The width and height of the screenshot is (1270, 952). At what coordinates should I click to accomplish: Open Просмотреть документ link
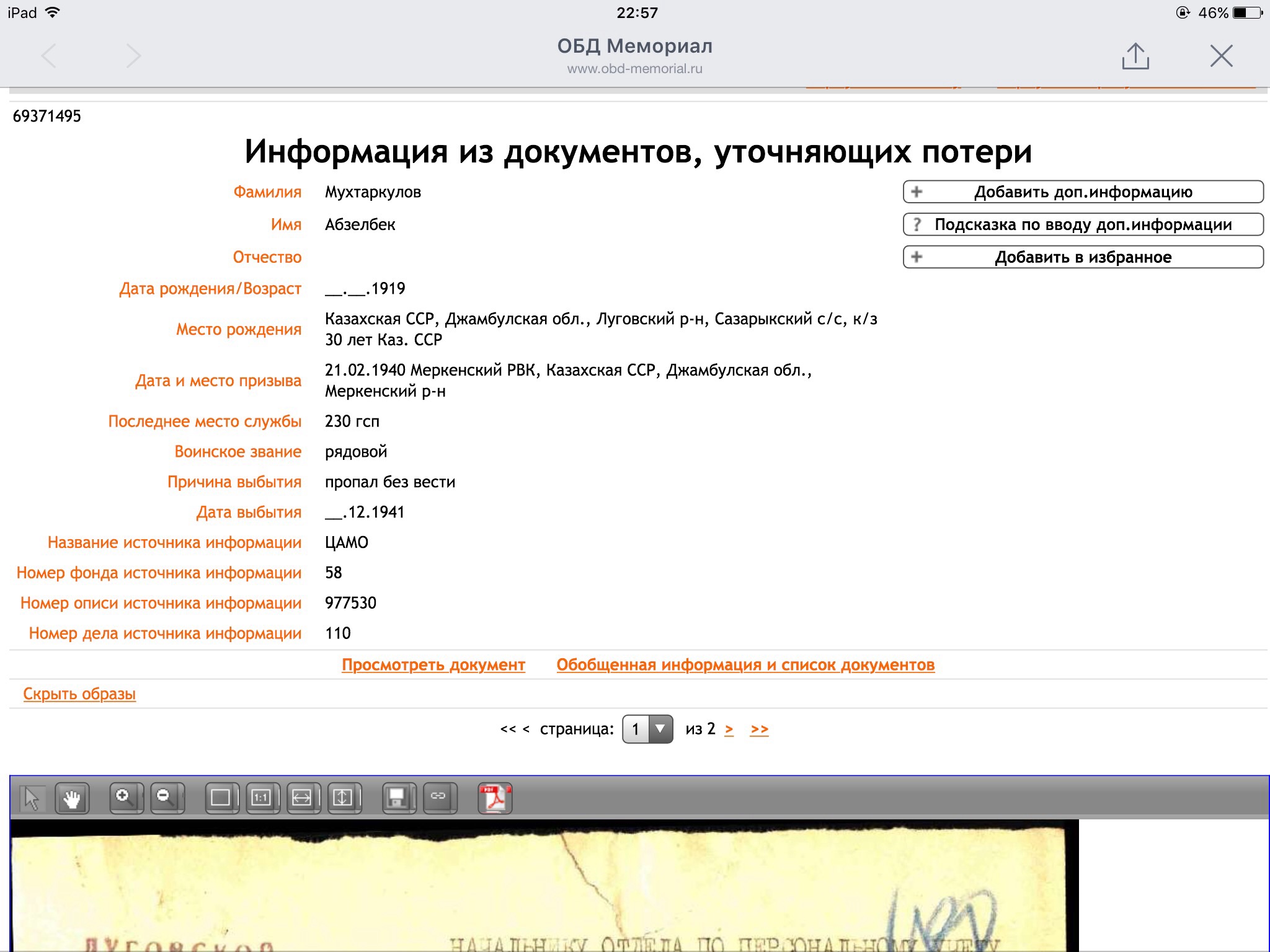coord(433,665)
